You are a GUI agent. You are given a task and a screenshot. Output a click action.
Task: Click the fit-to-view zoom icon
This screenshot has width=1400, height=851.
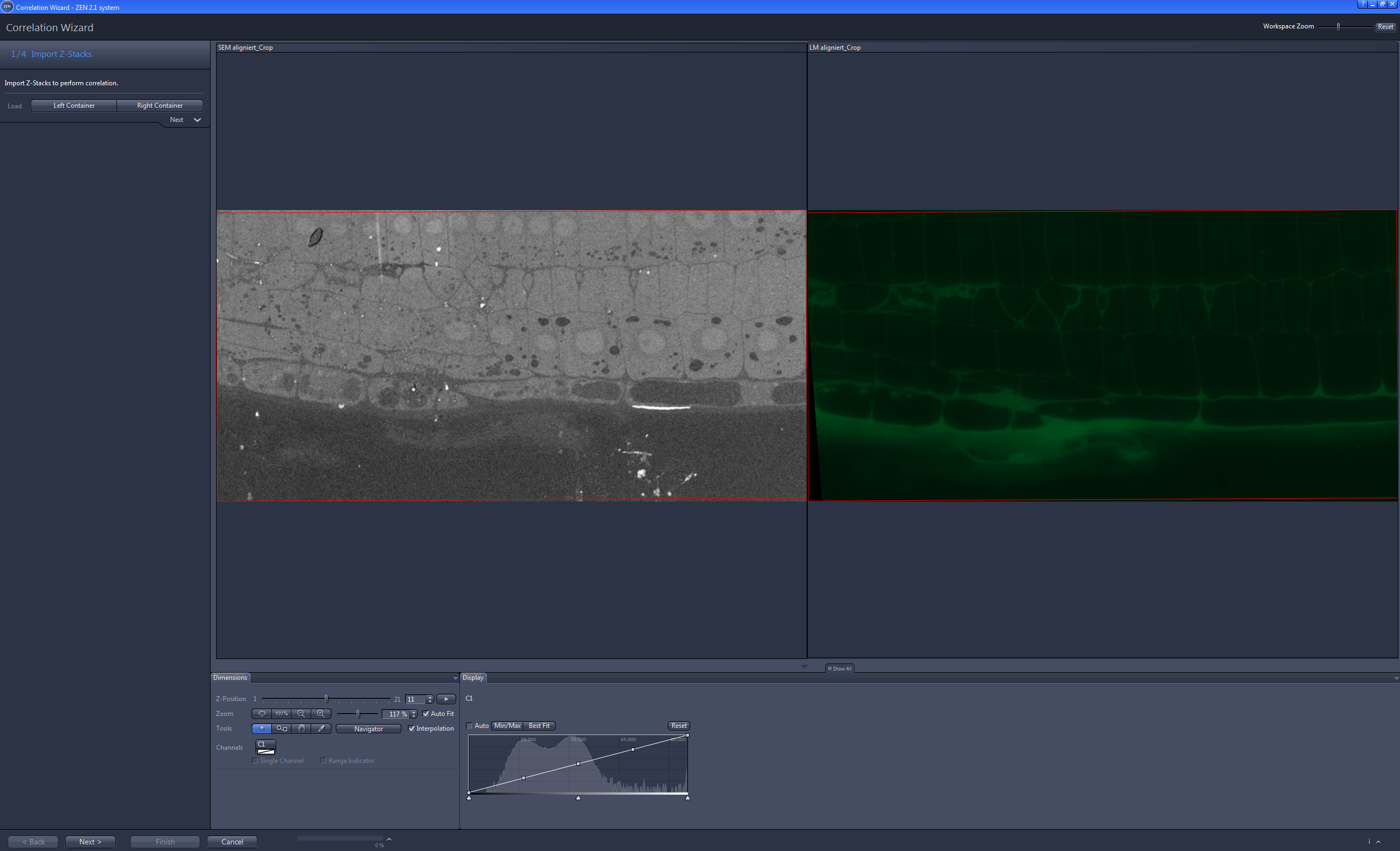(x=262, y=714)
